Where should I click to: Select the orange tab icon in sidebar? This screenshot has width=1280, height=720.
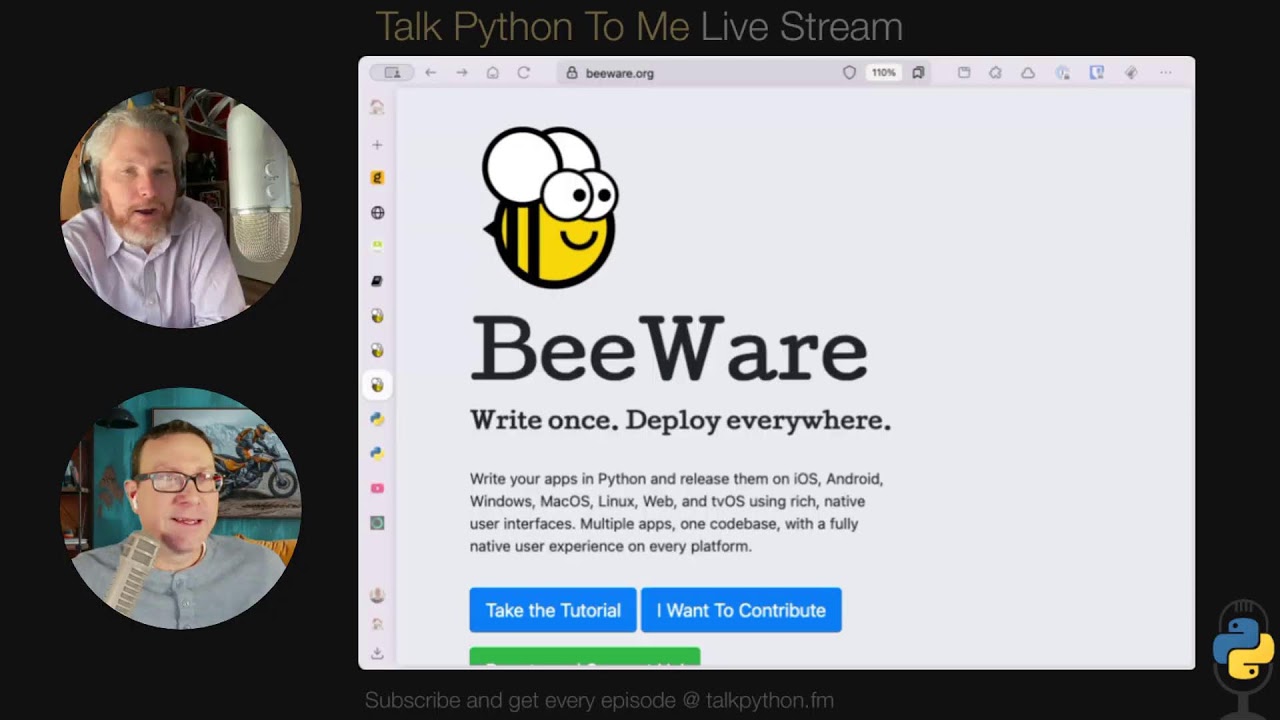(377, 178)
